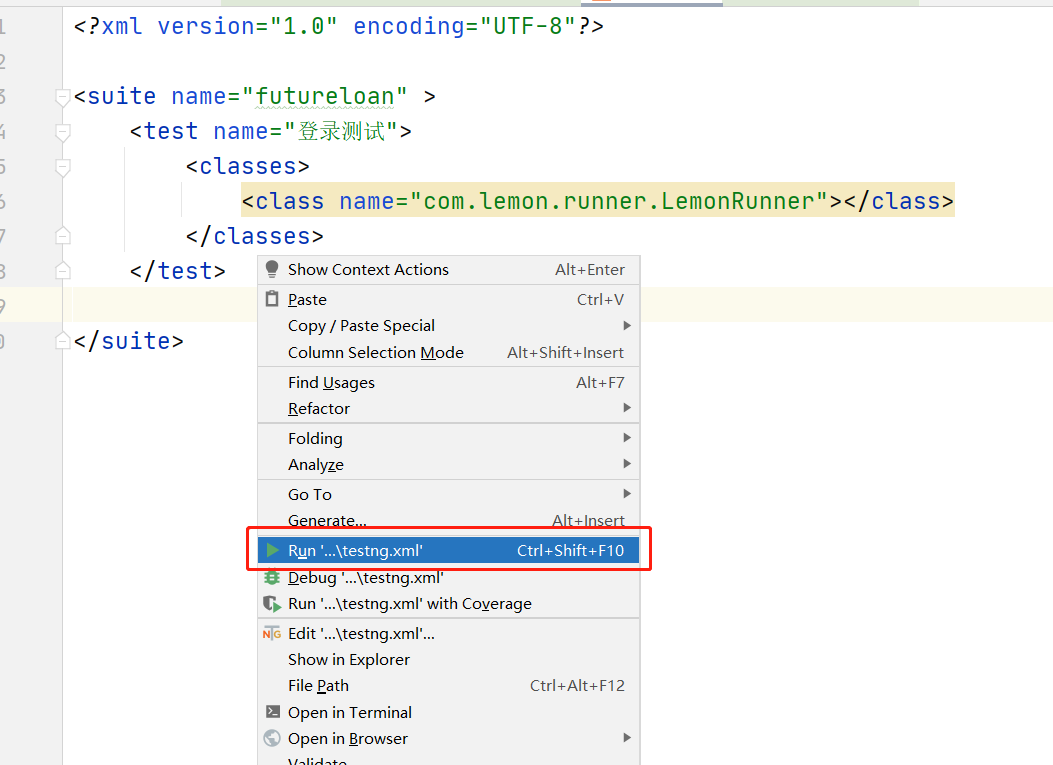1053x765 pixels.
Task: Click the Paste clipboard icon
Action: pos(272,299)
